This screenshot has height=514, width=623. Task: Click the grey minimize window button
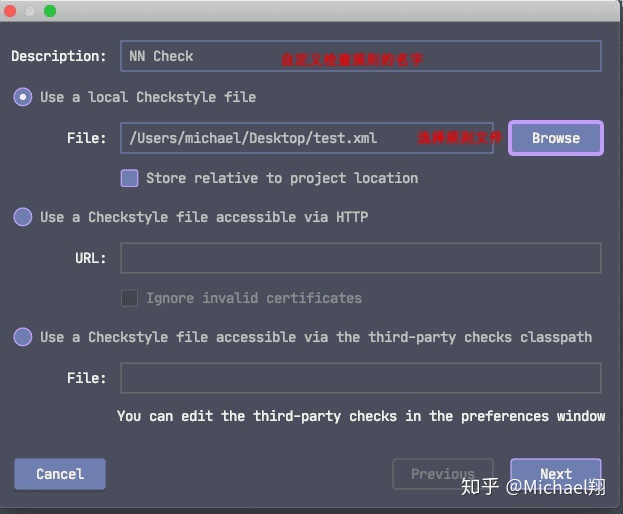pyautogui.click(x=30, y=11)
